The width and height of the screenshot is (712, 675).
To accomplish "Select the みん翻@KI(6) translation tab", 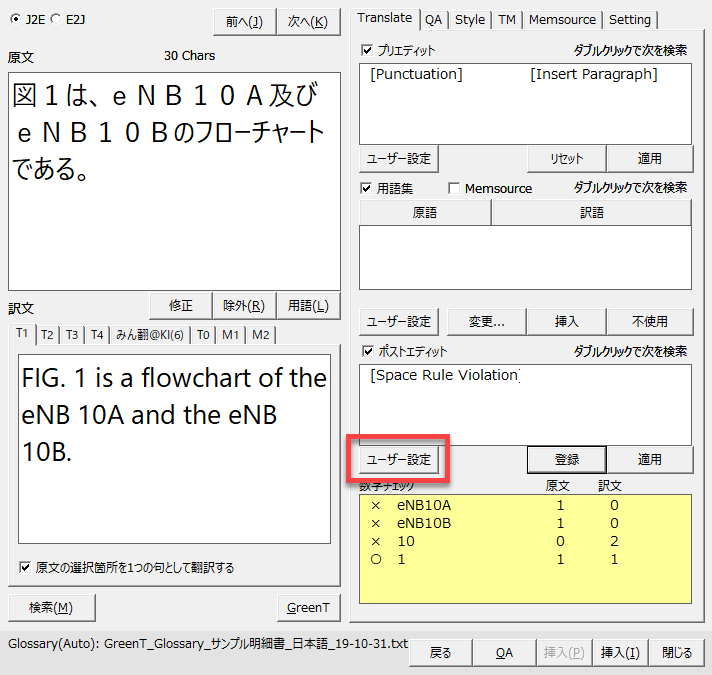I will coord(149,335).
